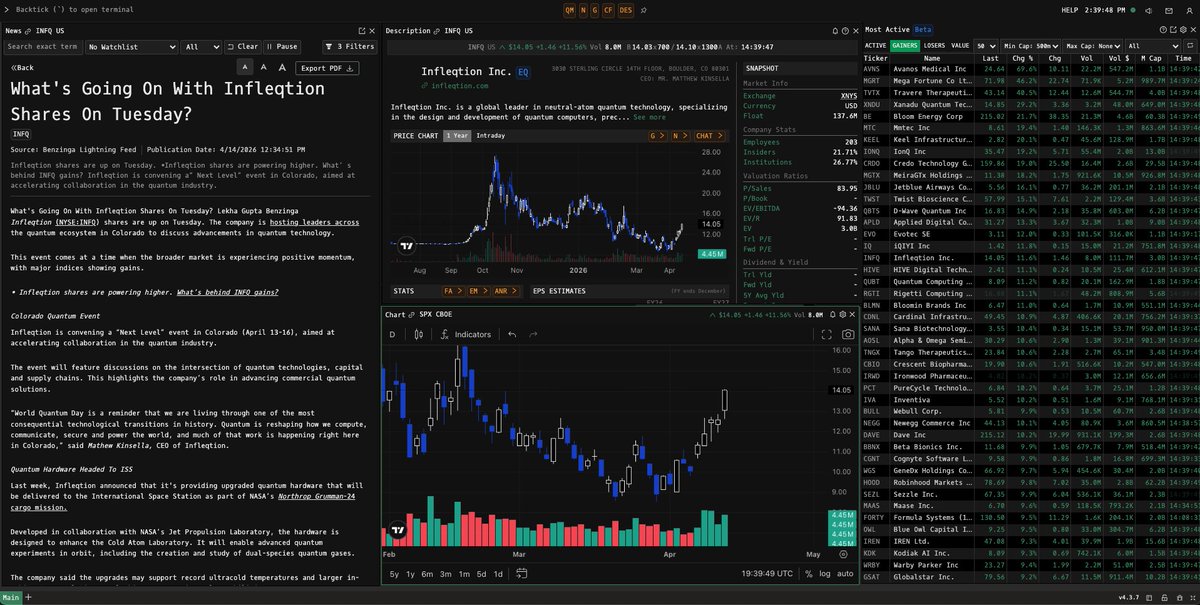This screenshot has width=1200, height=605.
Task: Open the QM shortcut in the top bar
Action: (570, 9)
